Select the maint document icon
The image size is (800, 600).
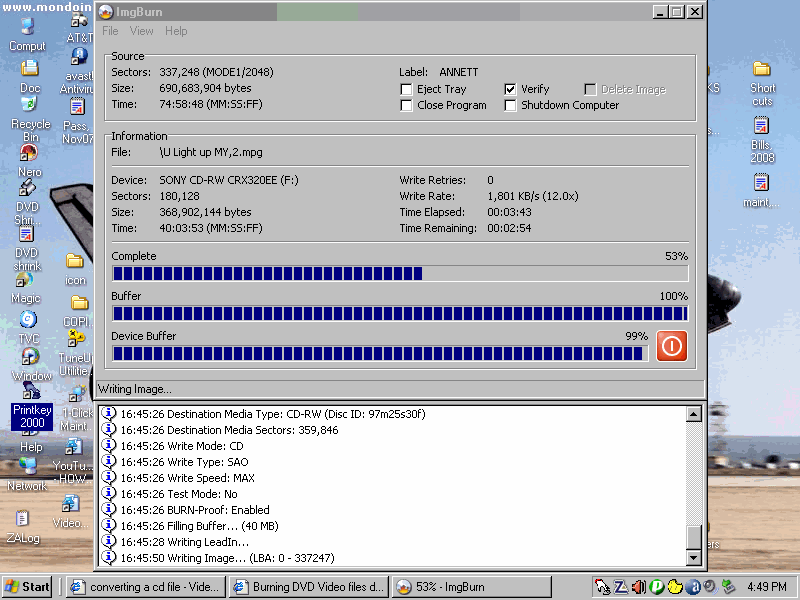click(761, 191)
